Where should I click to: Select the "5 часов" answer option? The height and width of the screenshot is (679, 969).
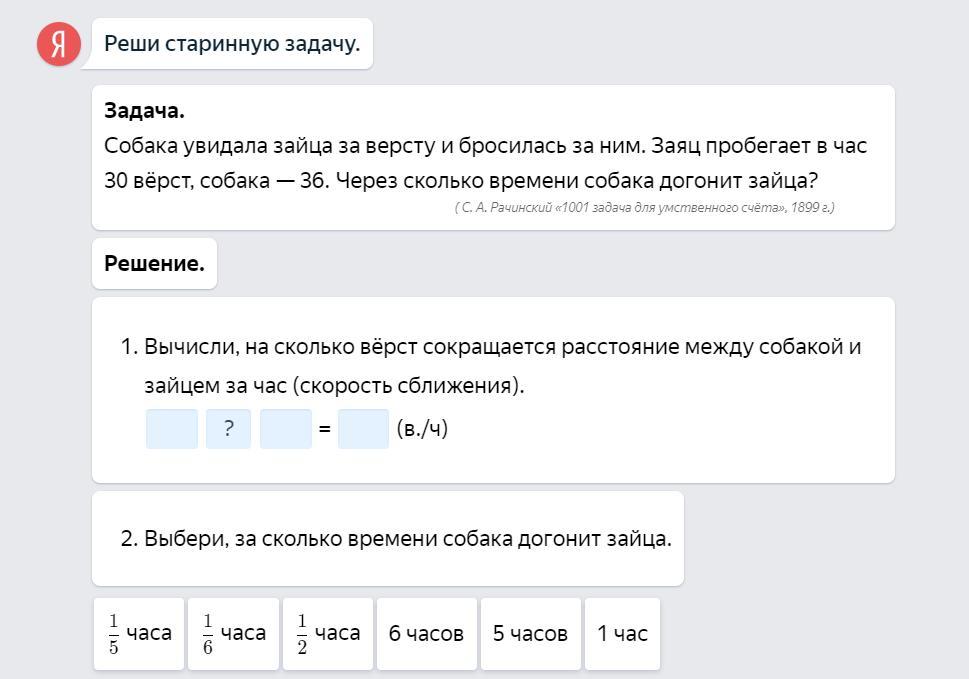coord(530,634)
